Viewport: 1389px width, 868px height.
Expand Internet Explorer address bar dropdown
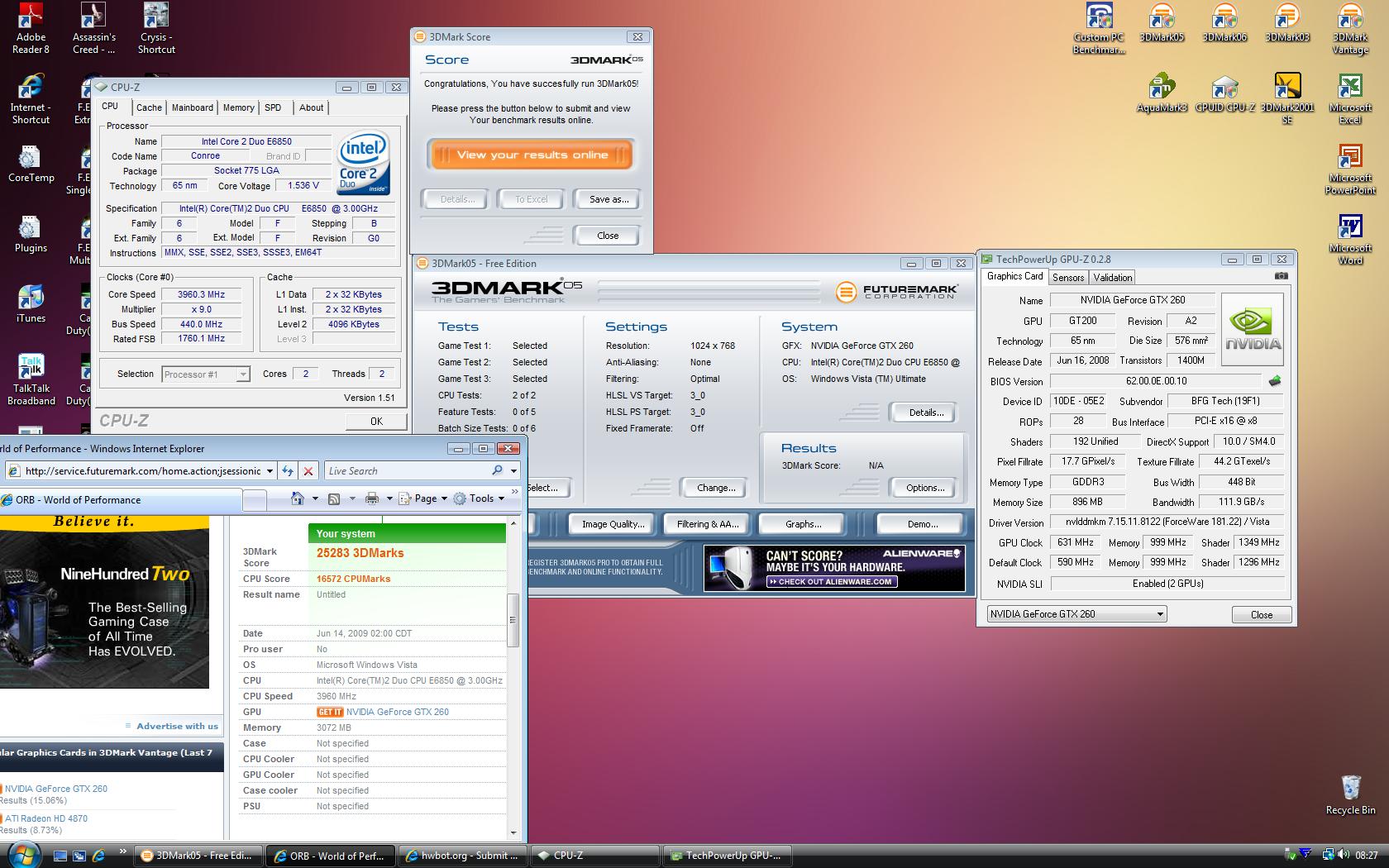270,470
